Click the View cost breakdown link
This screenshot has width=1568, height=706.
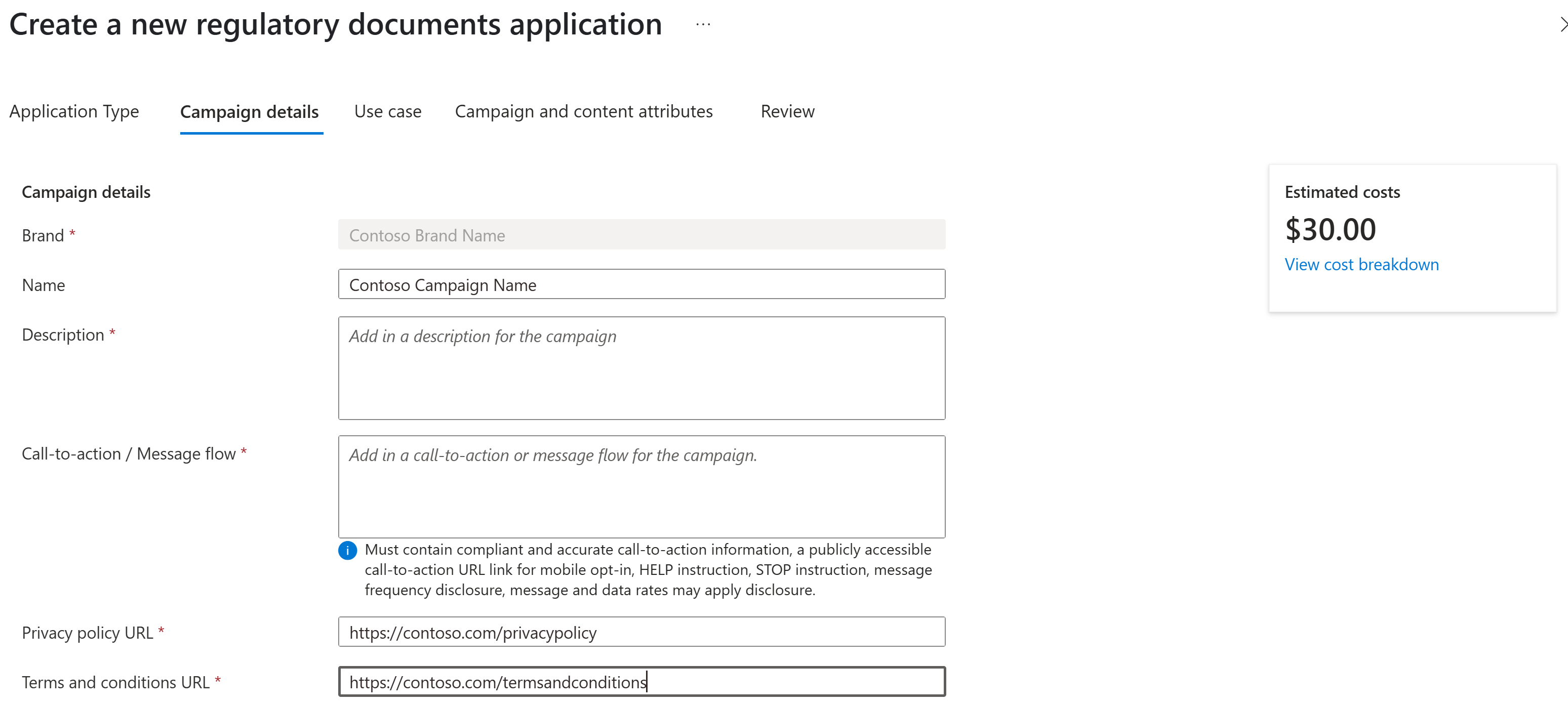[x=1361, y=264]
